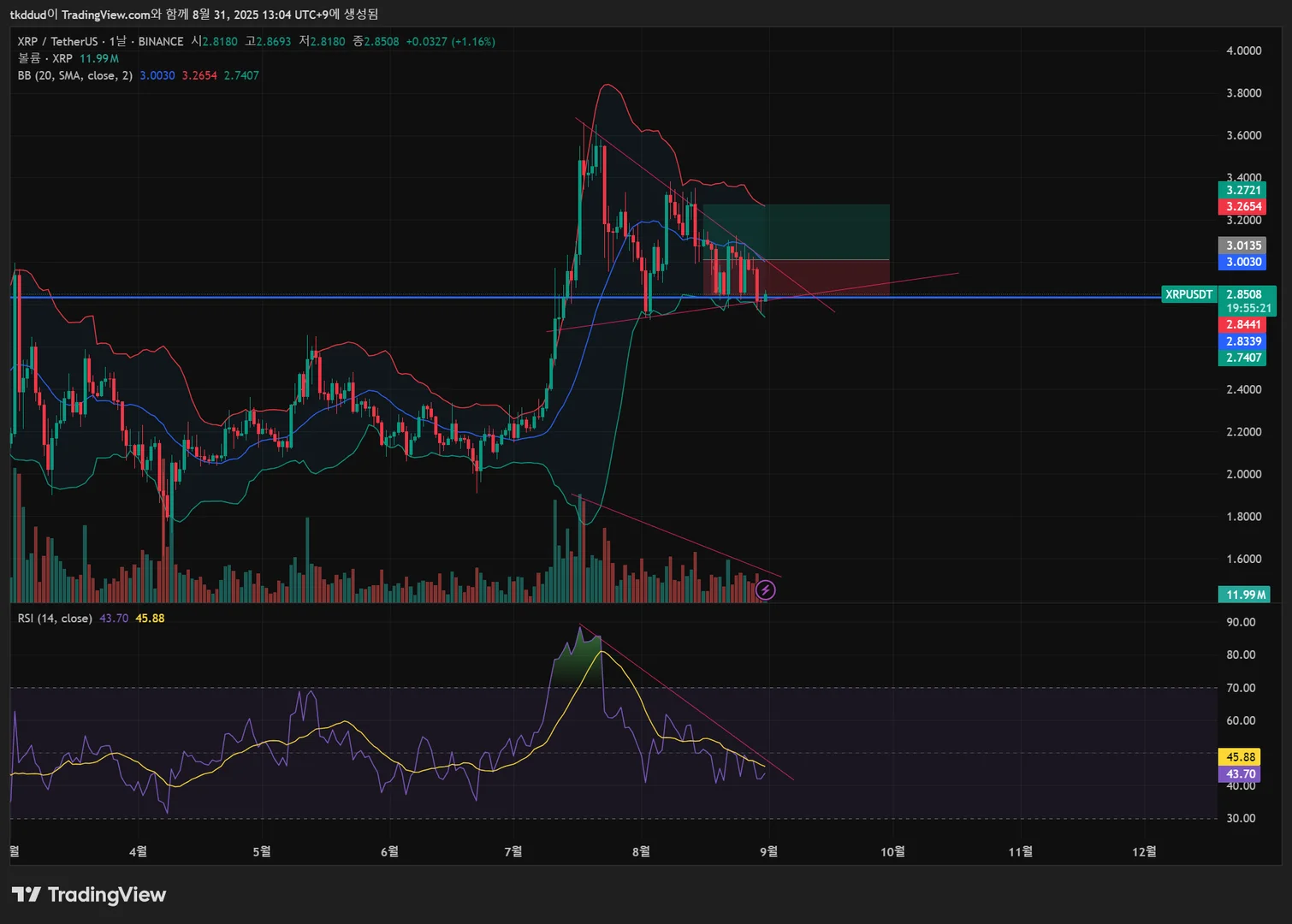The height and width of the screenshot is (924, 1292).
Task: Click the 11.99M volume axis tag
Action: (x=1244, y=595)
